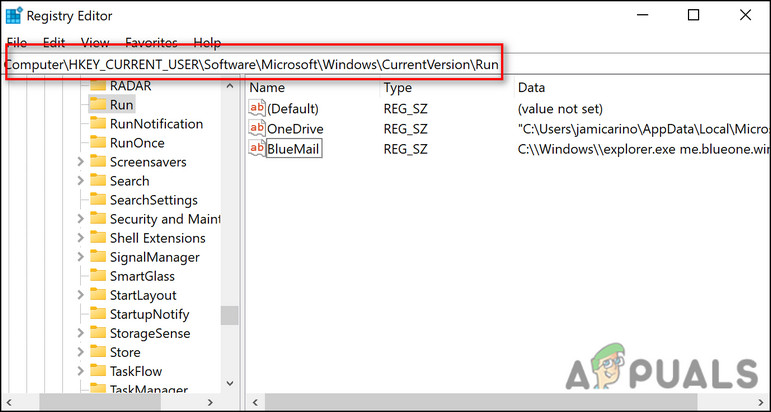Select the SearchSettings key label
771x412 pixels.
153,200
